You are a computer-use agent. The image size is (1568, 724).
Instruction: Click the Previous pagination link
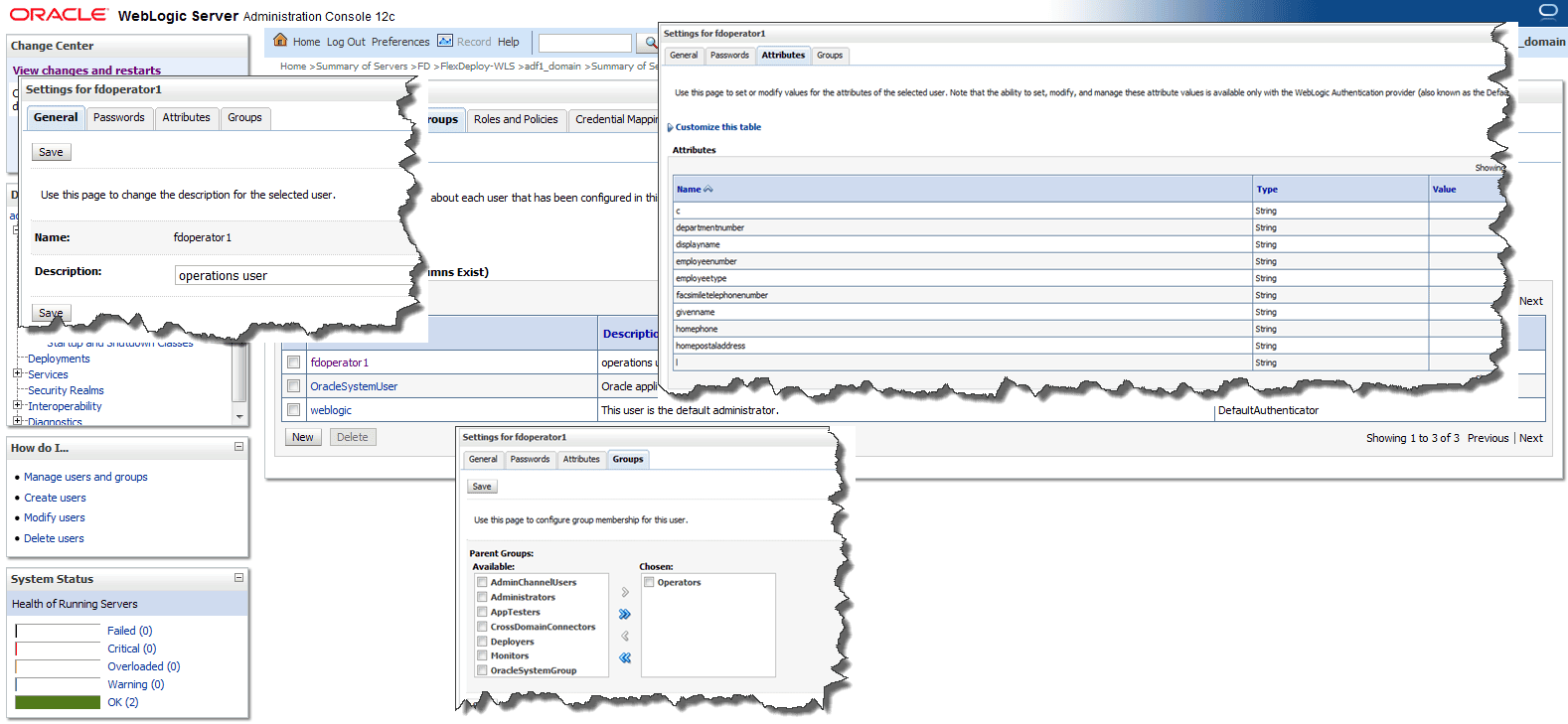click(x=1488, y=438)
